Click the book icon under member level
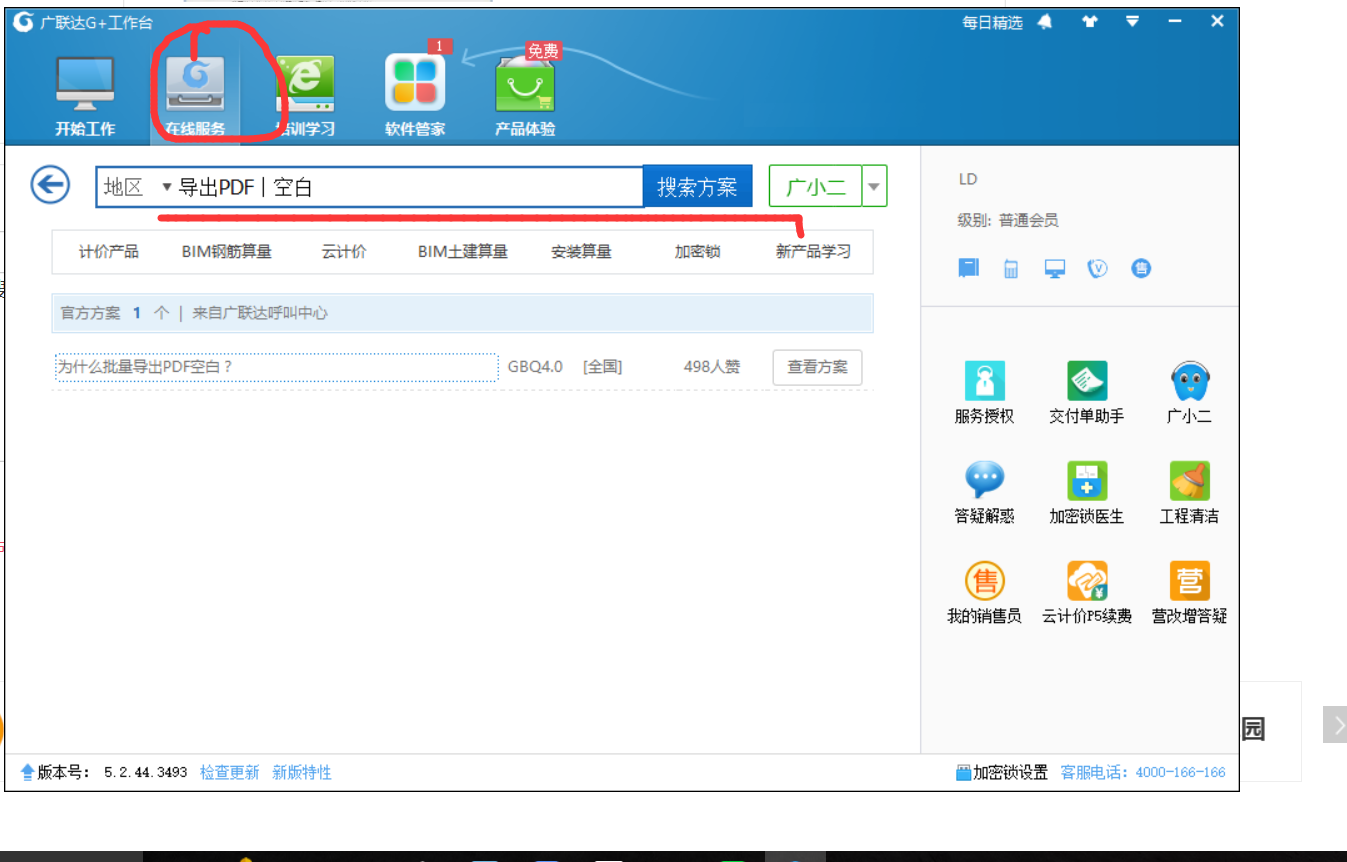This screenshot has width=1347, height=862. pyautogui.click(x=968, y=268)
